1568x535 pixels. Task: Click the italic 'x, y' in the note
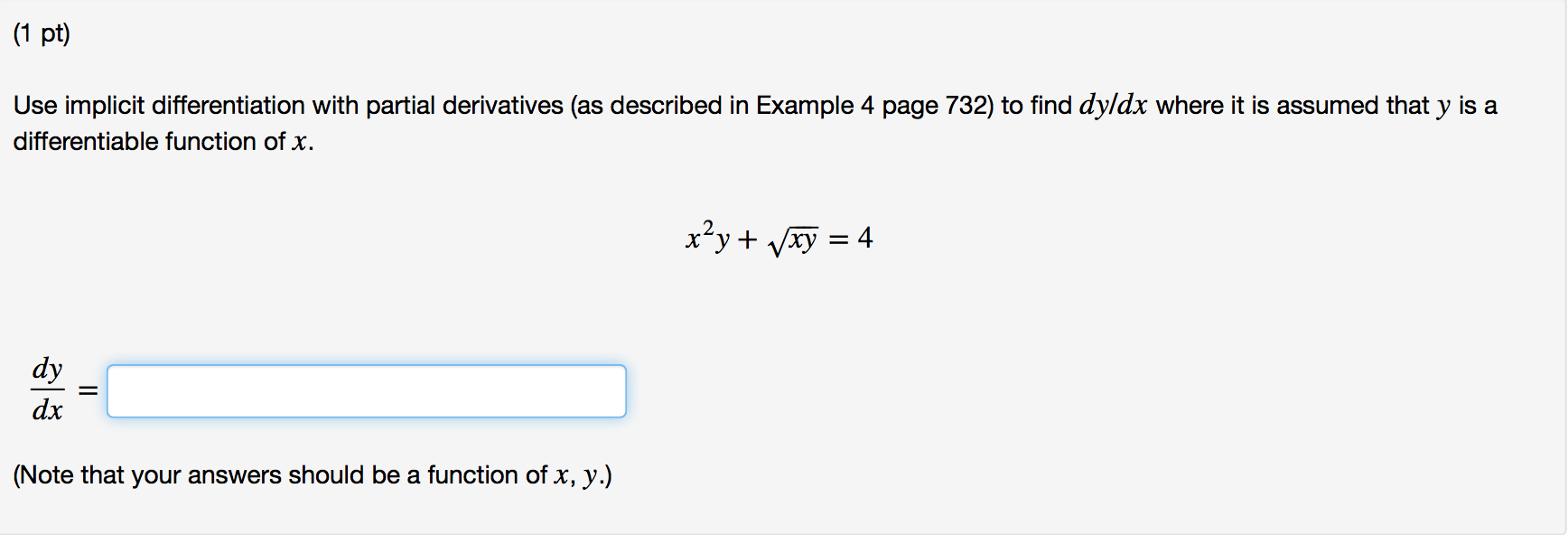(576, 476)
